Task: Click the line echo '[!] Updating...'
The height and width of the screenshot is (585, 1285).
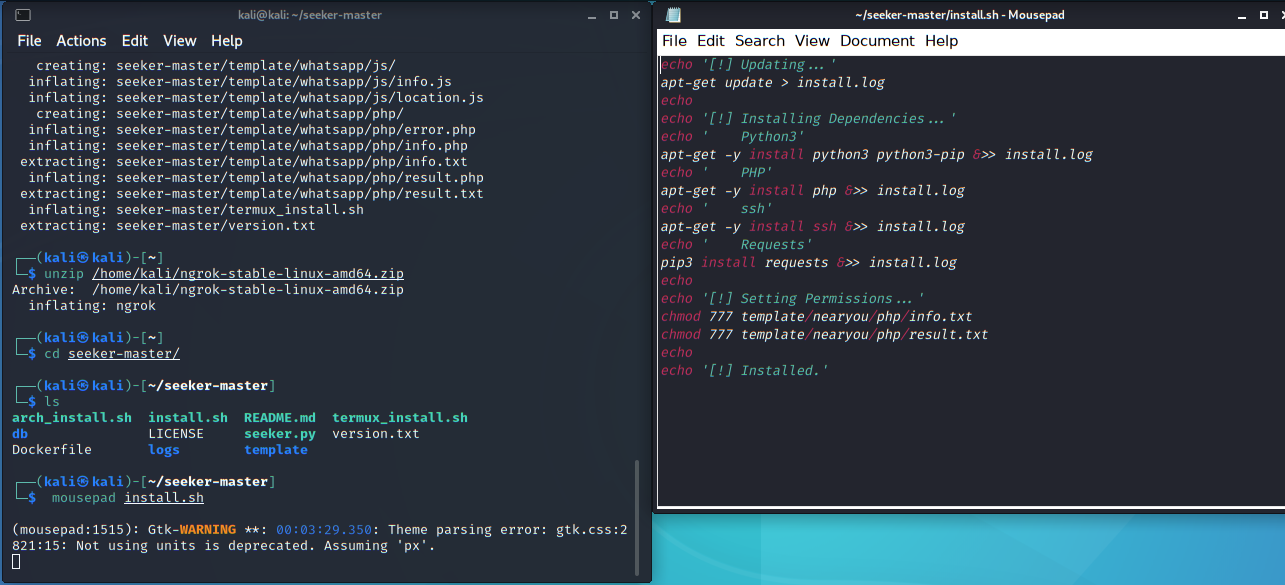Action: pos(749,64)
